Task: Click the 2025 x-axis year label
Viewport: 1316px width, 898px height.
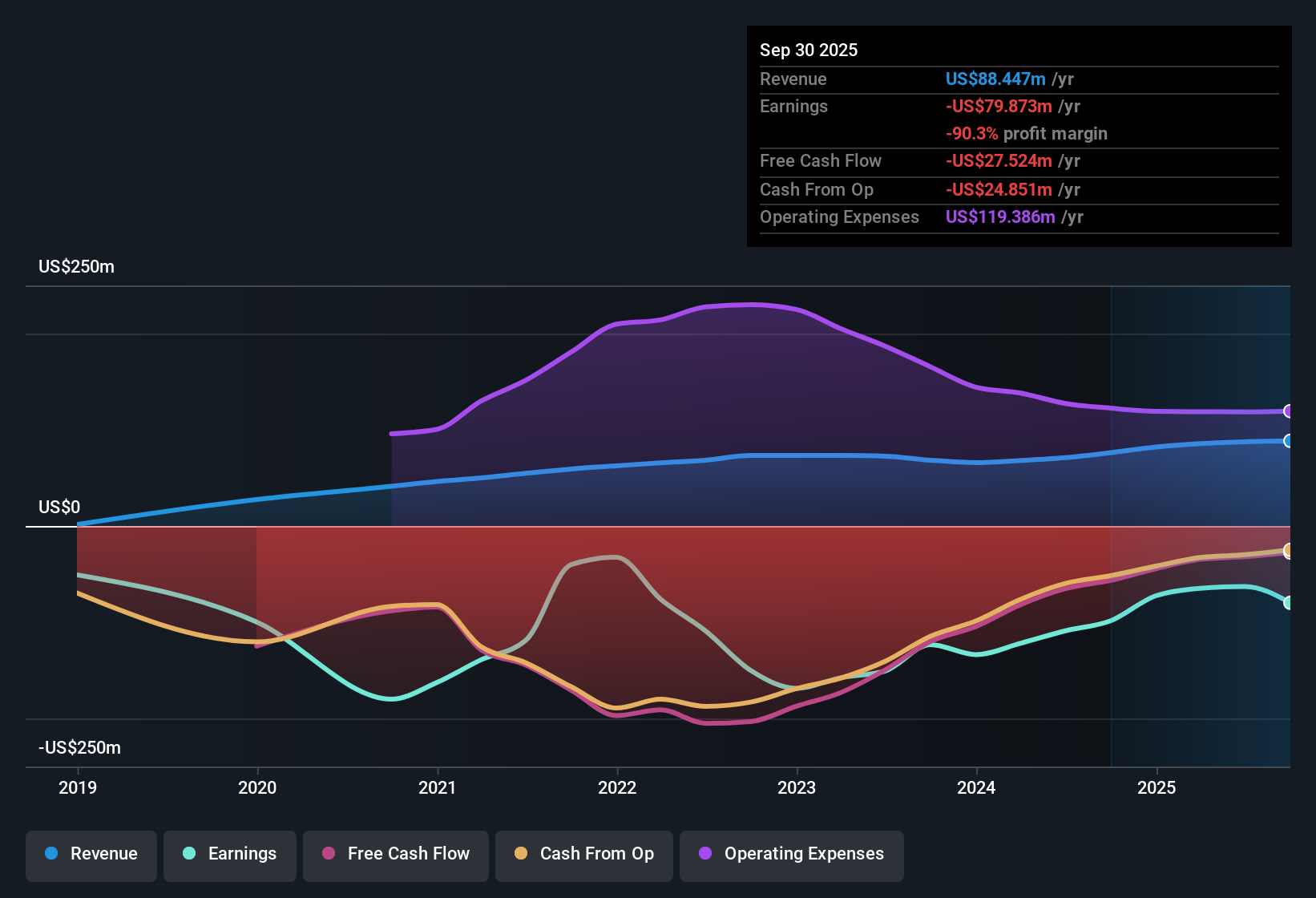Action: tap(1157, 787)
